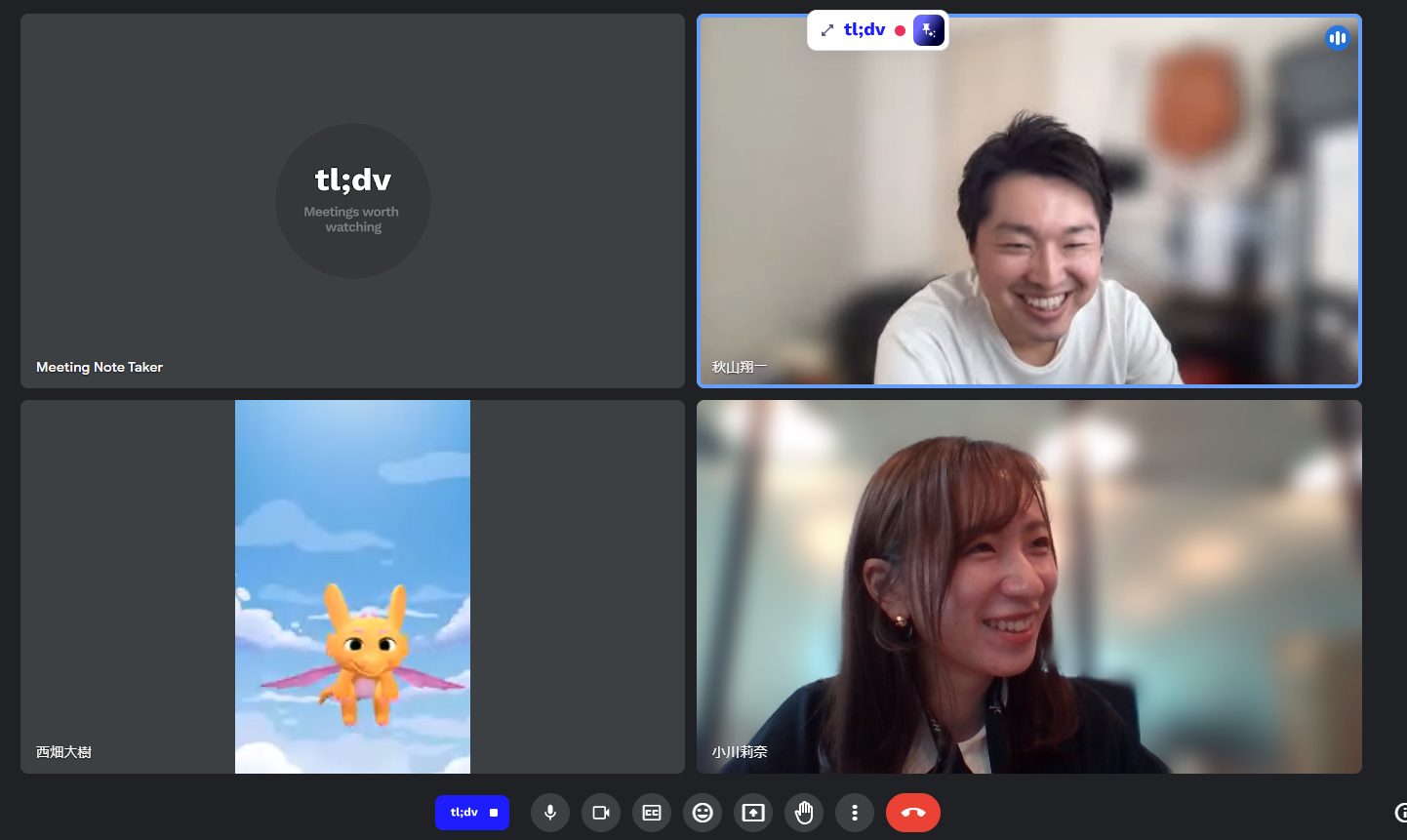Leave the call with red hang-up button
Viewport: 1407px width, 840px height.
[x=913, y=813]
